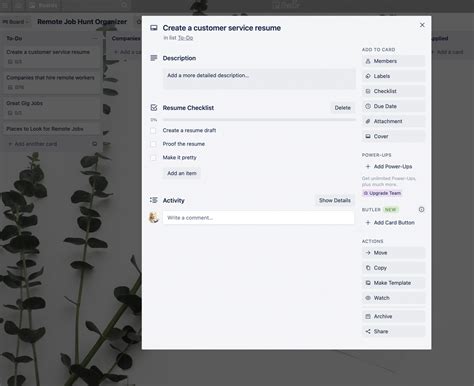Click the Resume Checklist progress bar
This screenshot has height=386, width=474.
click(x=259, y=120)
